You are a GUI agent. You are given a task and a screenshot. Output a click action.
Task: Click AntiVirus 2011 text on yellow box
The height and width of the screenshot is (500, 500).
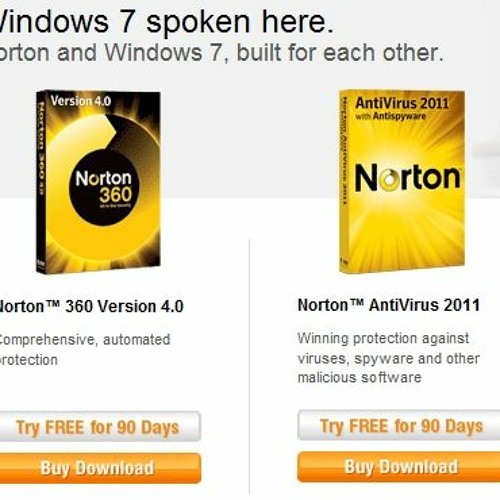[402, 103]
